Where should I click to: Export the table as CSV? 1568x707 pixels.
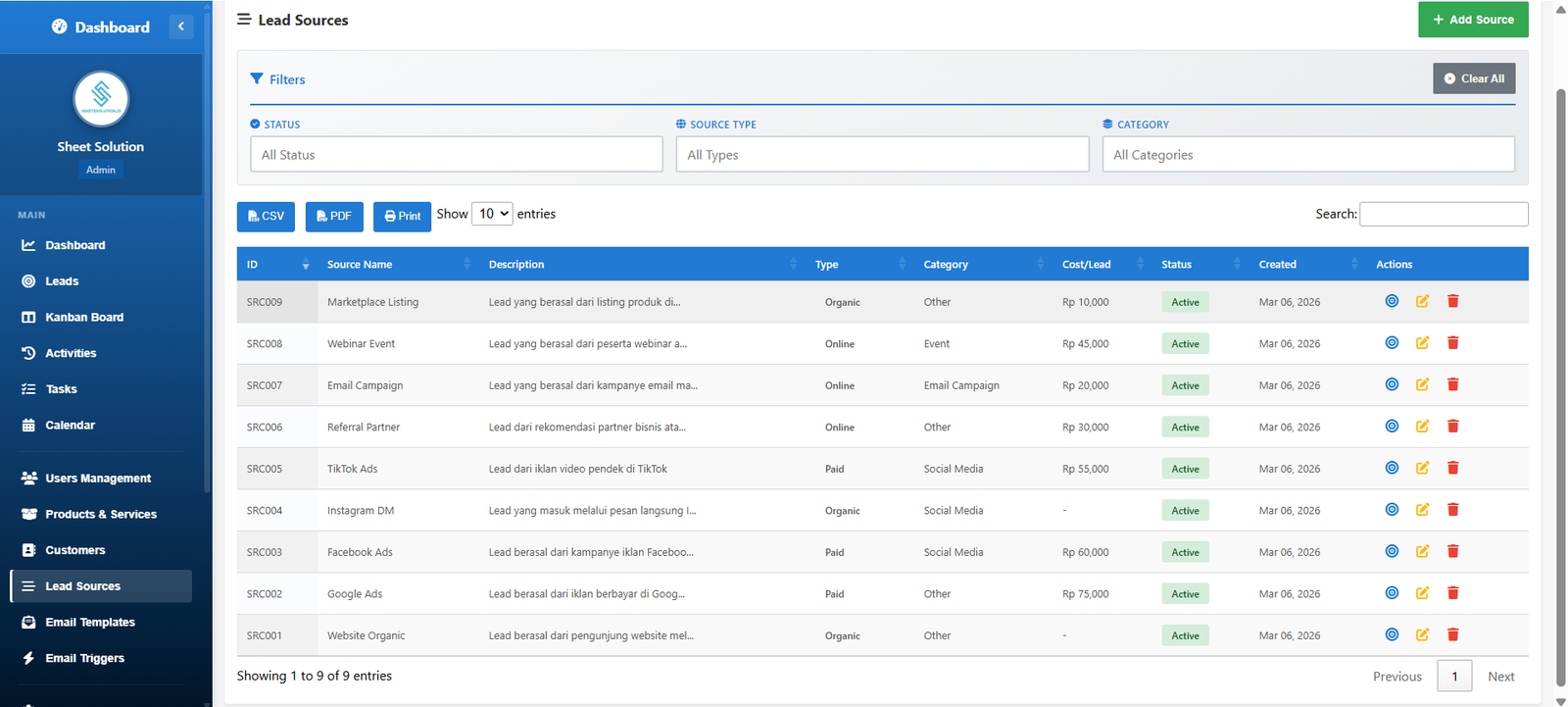266,216
